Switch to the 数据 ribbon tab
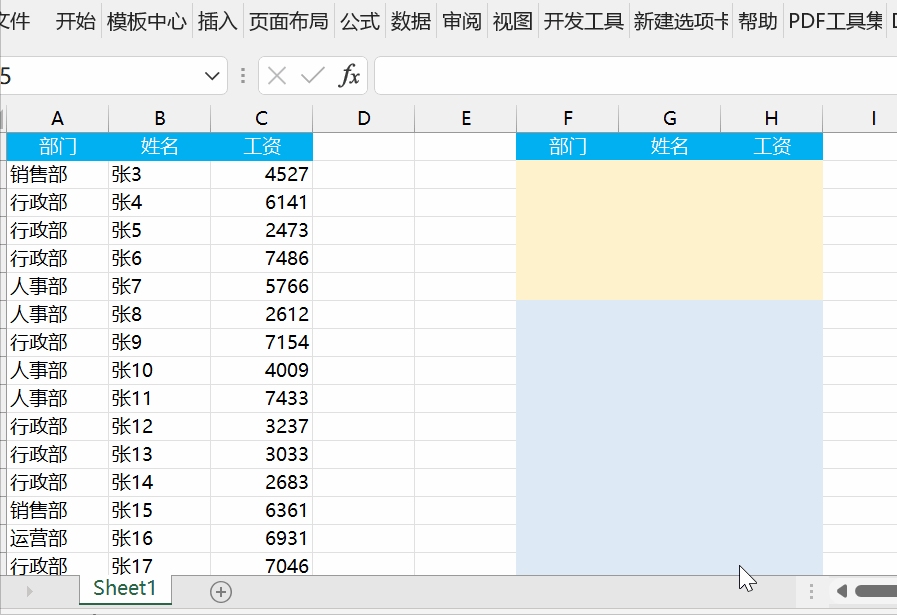The height and width of the screenshot is (615, 897). [411, 20]
